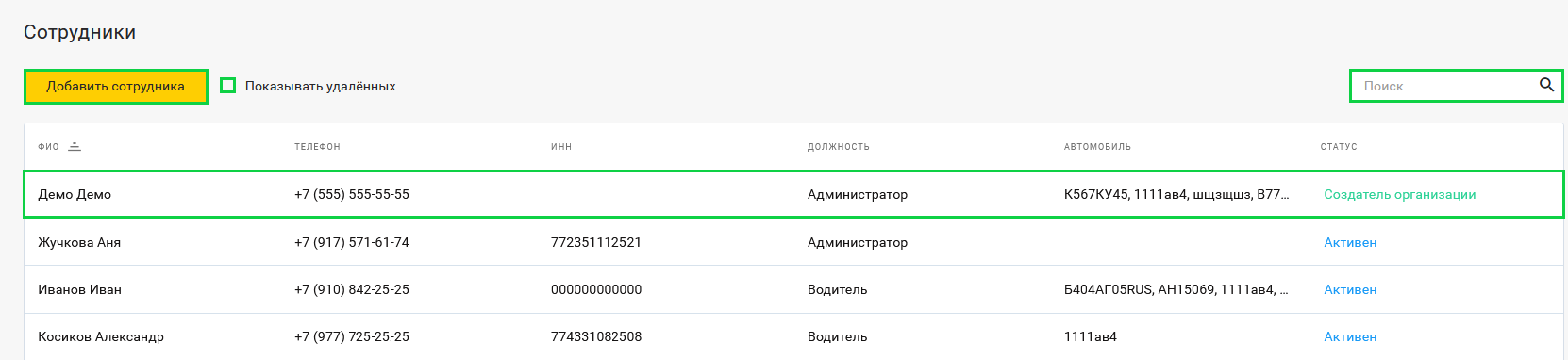Click the АВТОМОБИЛЬ column header
1568x360 pixels.
pos(1097,147)
